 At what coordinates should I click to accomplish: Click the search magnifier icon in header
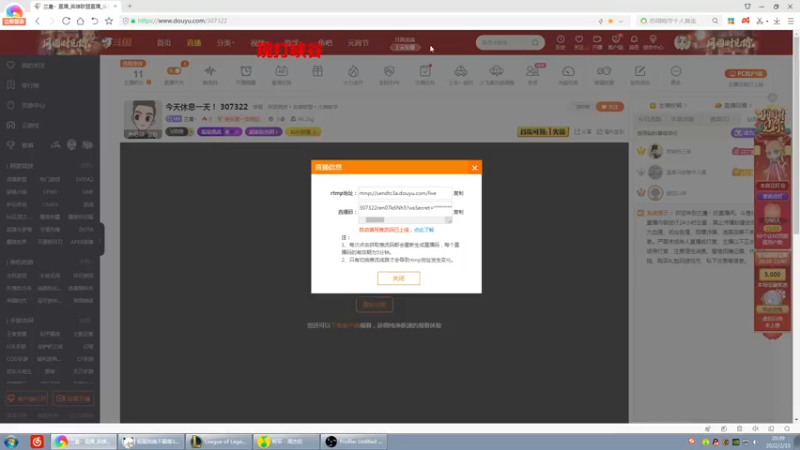[x=535, y=42]
